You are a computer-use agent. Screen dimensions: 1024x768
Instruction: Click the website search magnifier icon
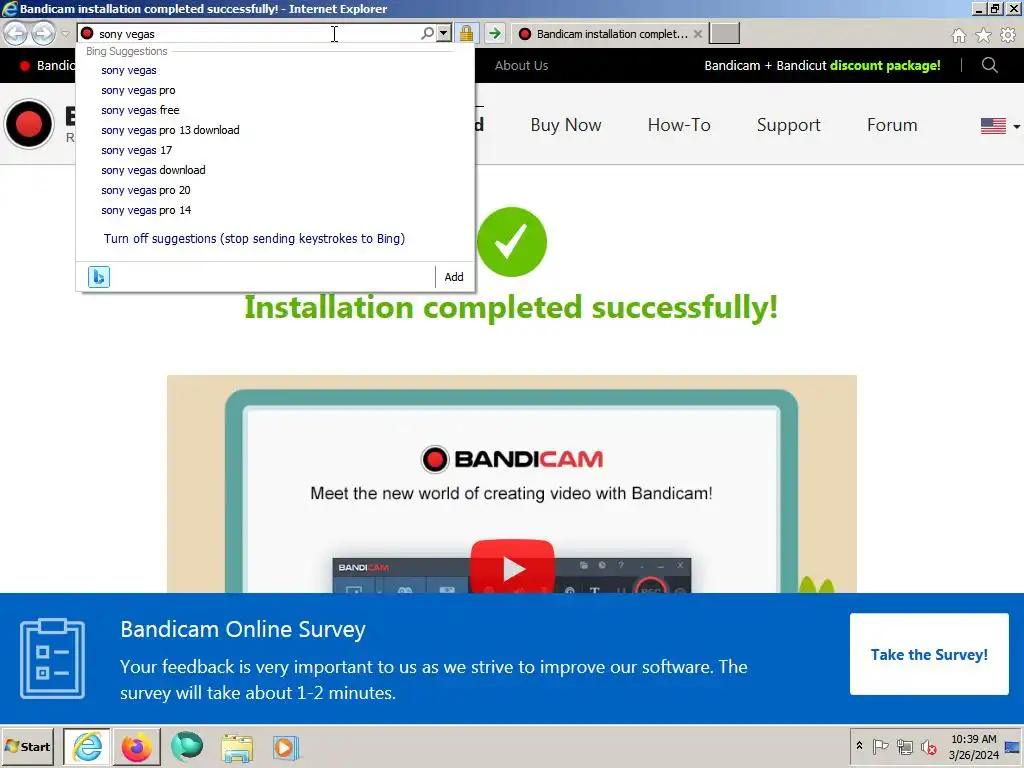tap(989, 65)
